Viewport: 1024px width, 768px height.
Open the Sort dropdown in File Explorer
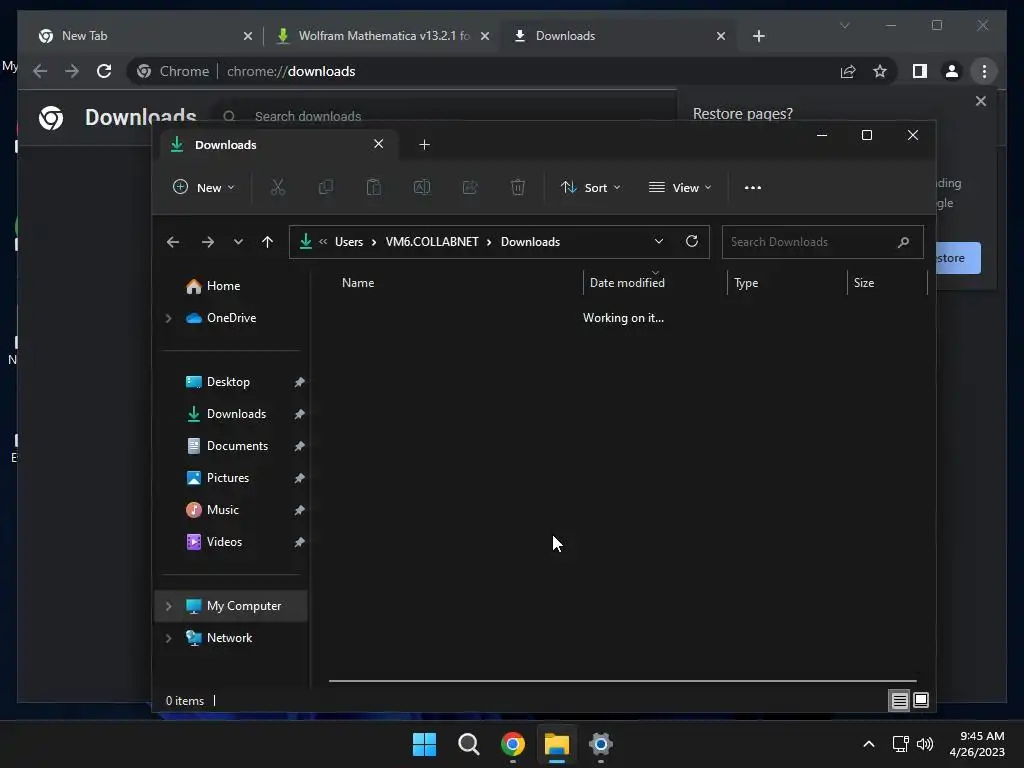(x=590, y=187)
